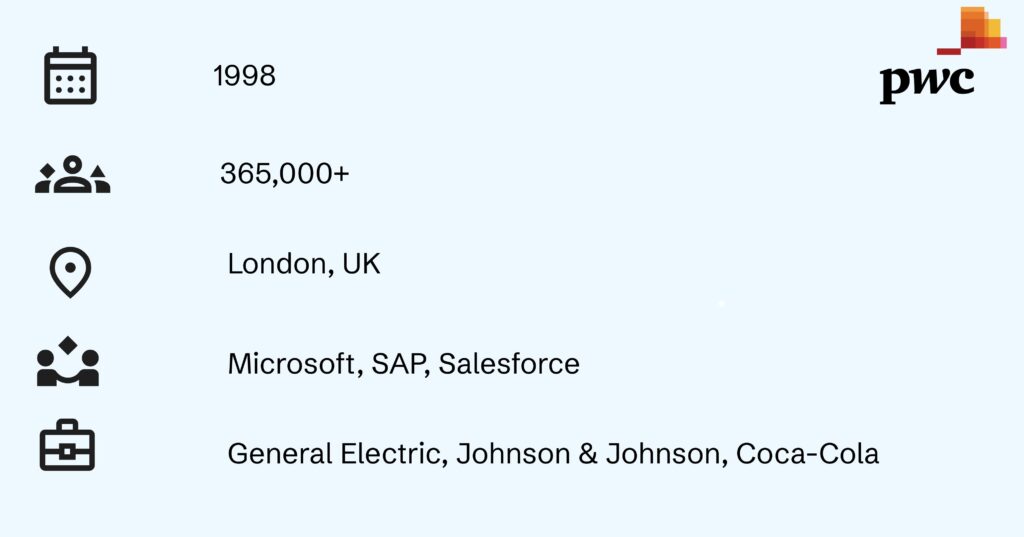Select the group of people icon
The height and width of the screenshot is (537, 1024).
(72, 174)
